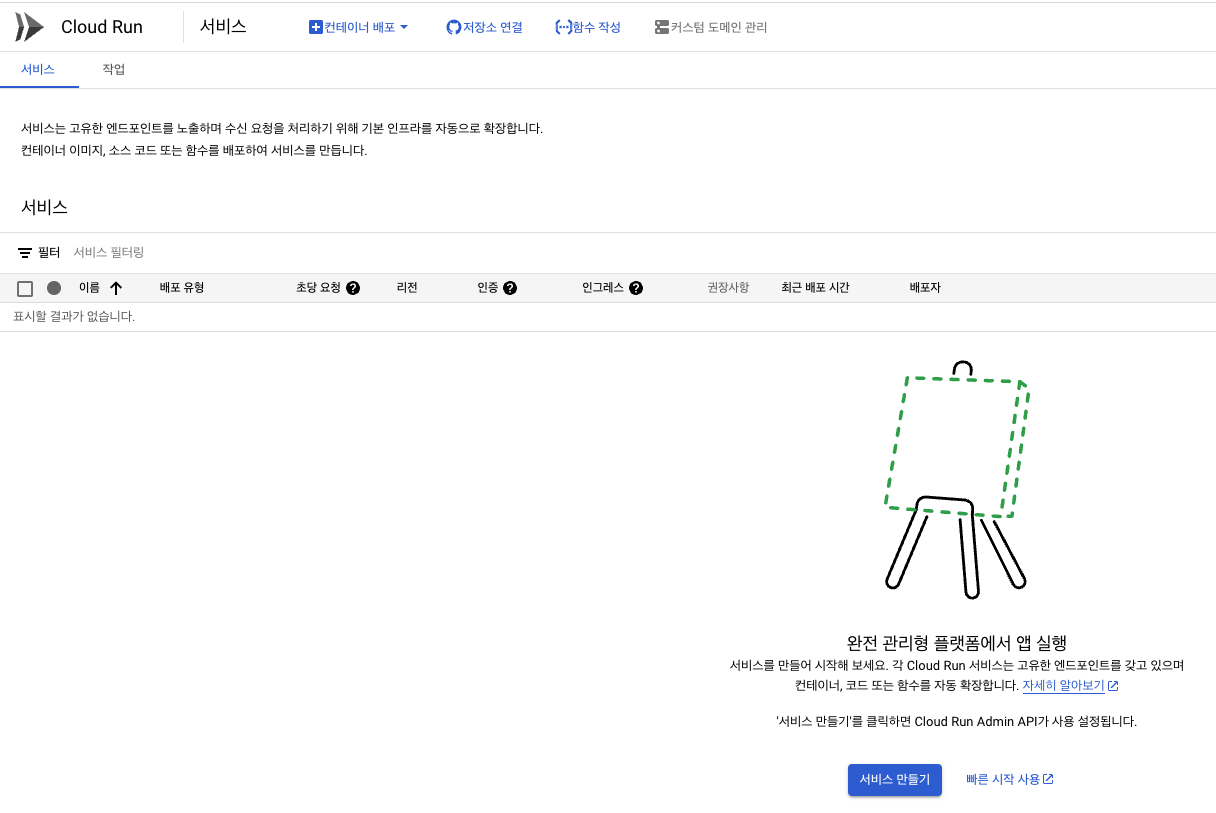Open help icon for 인증 column
1216x813 pixels.
point(510,288)
